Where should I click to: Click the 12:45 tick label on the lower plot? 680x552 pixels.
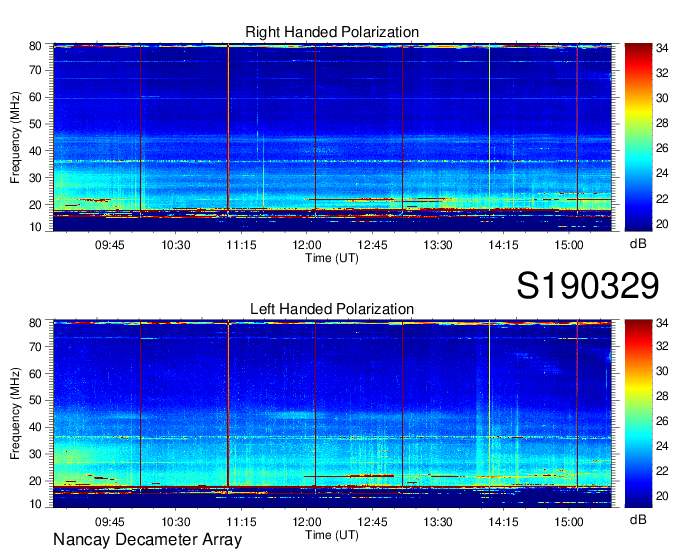point(373,522)
